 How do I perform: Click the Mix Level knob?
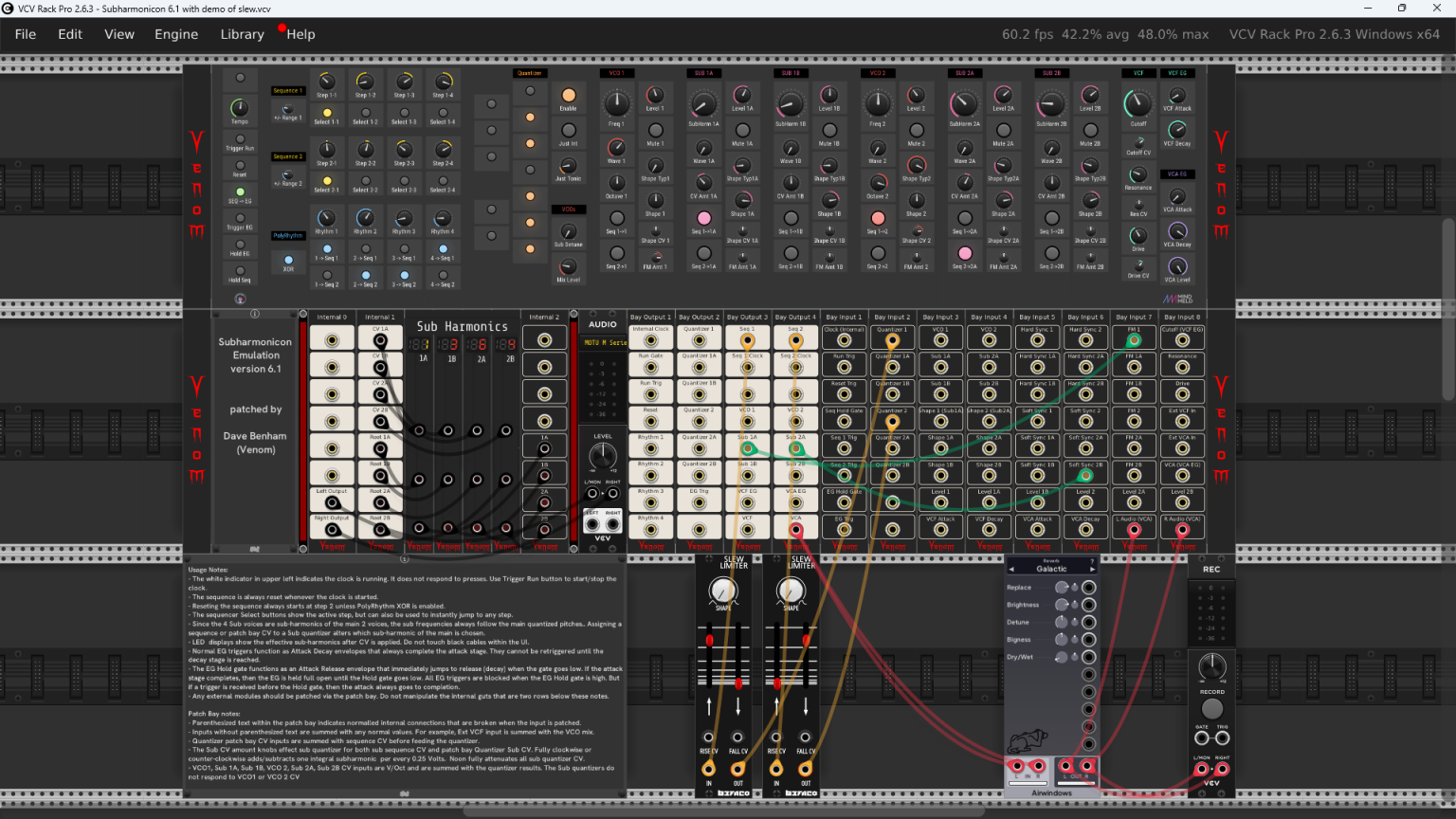pos(568,267)
